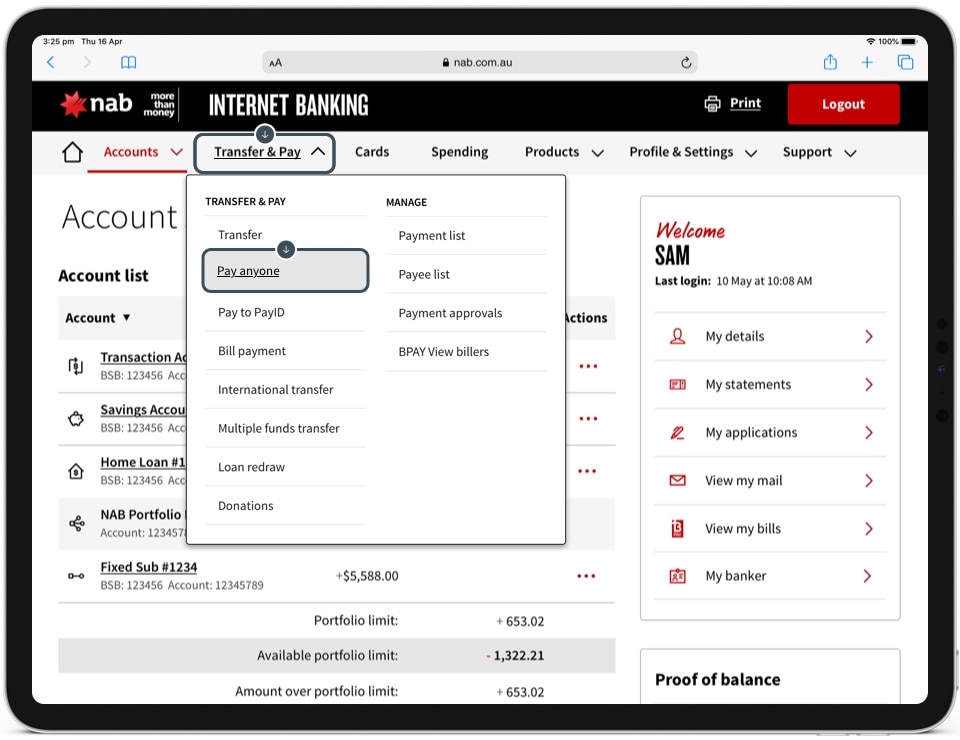Screen dimensions: 960x740
Task: Click the Home Loan house icon
Action: click(x=76, y=471)
